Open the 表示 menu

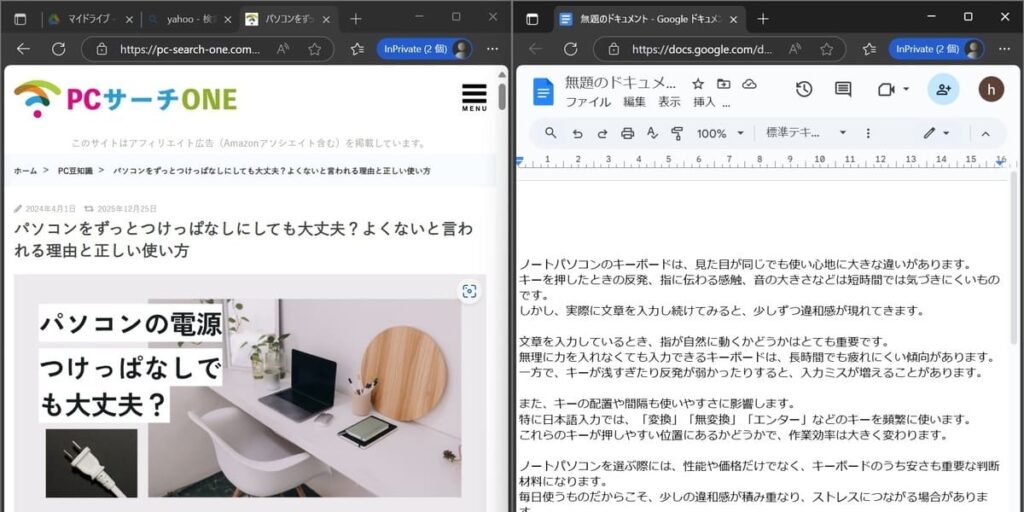coord(669,102)
